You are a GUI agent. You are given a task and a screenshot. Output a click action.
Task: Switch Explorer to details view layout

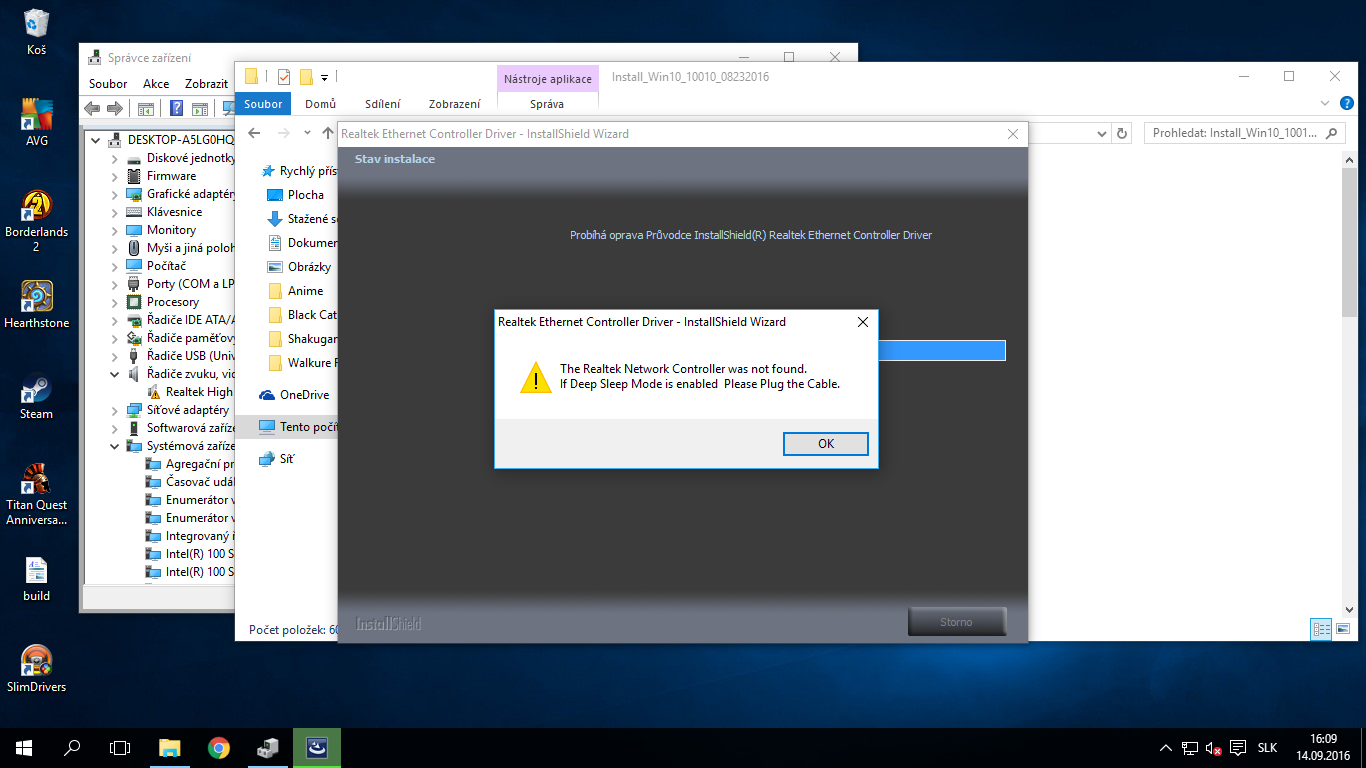(x=1322, y=629)
